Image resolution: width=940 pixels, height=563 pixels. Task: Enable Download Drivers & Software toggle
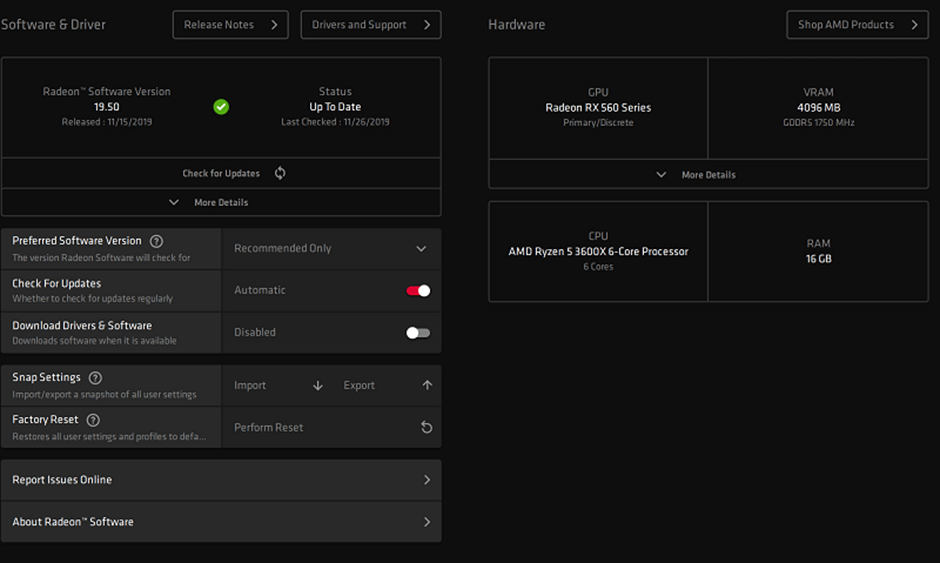[x=418, y=333]
